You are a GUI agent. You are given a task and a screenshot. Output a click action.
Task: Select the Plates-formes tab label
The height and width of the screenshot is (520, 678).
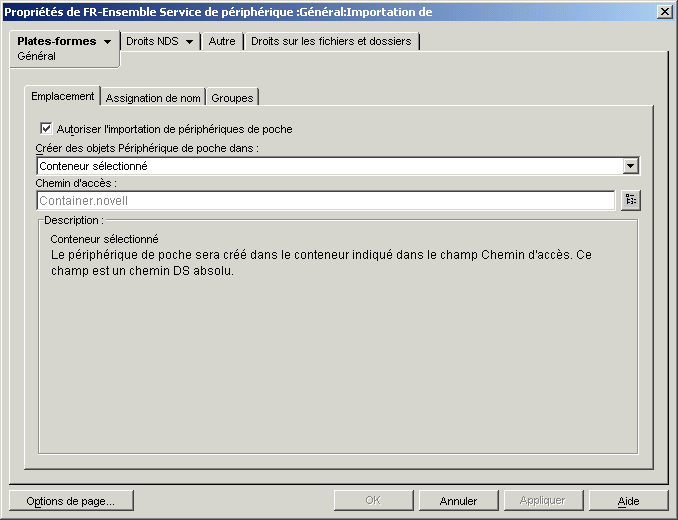pos(57,41)
